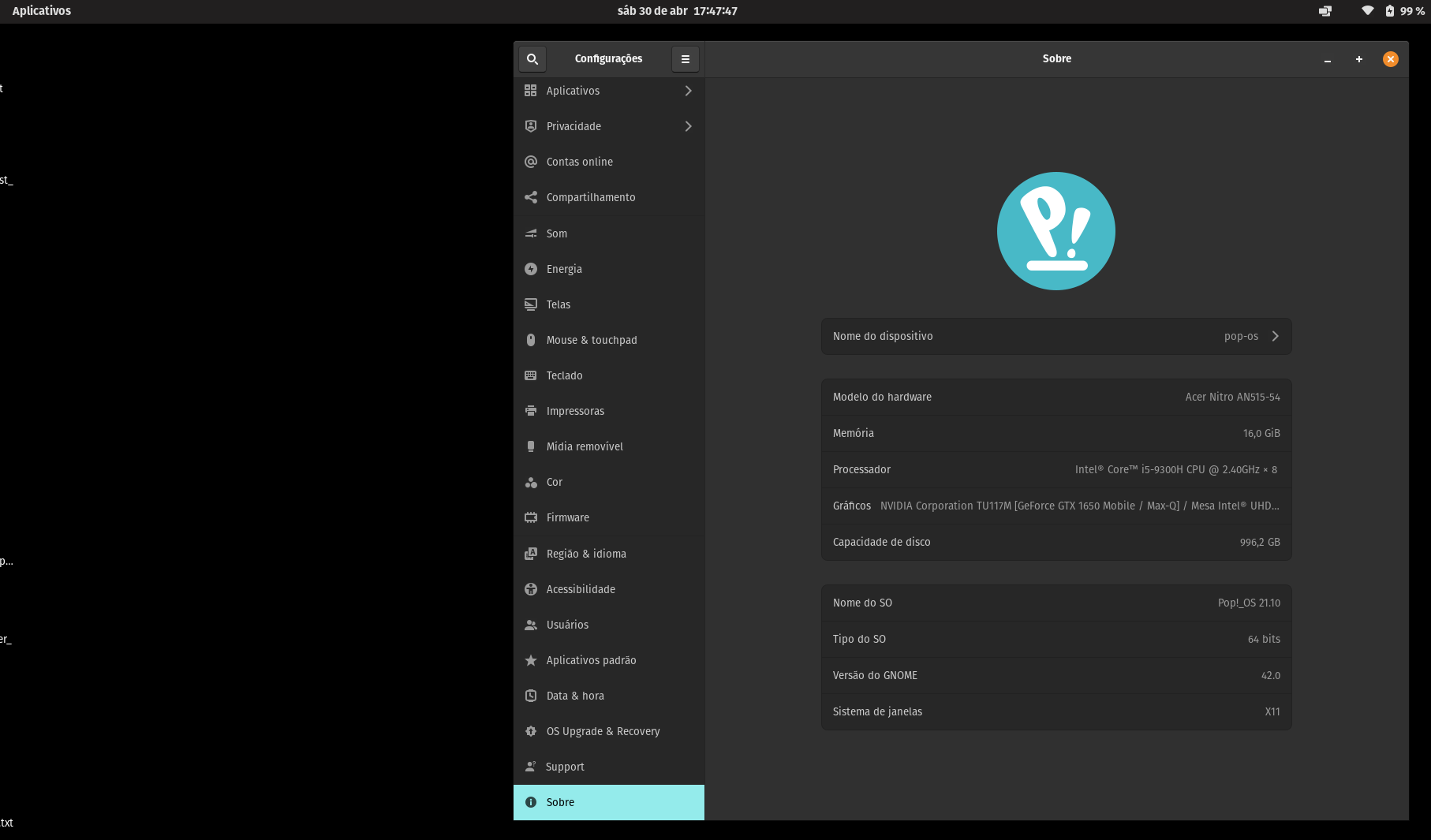Open Aplicativos padrão settings
This screenshot has width=1431, height=840.
pos(609,660)
